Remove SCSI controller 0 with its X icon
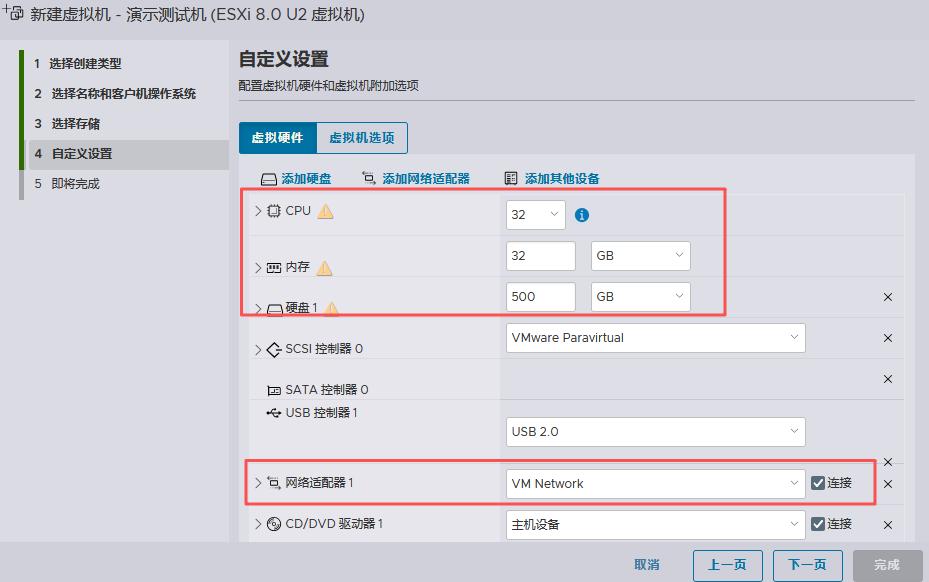This screenshot has height=582, width=929. [887, 338]
